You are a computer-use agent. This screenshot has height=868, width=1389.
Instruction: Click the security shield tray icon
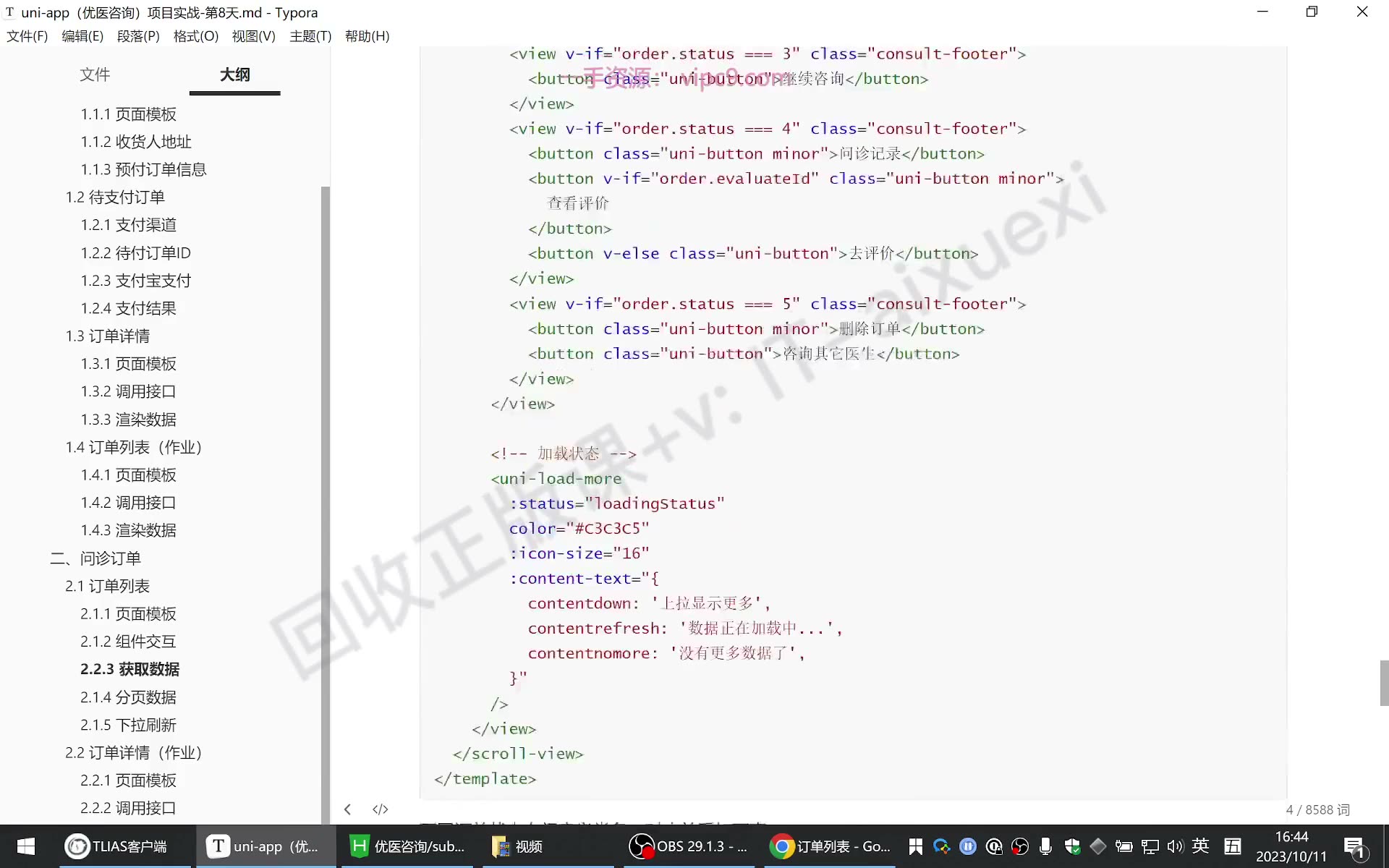[x=1072, y=846]
